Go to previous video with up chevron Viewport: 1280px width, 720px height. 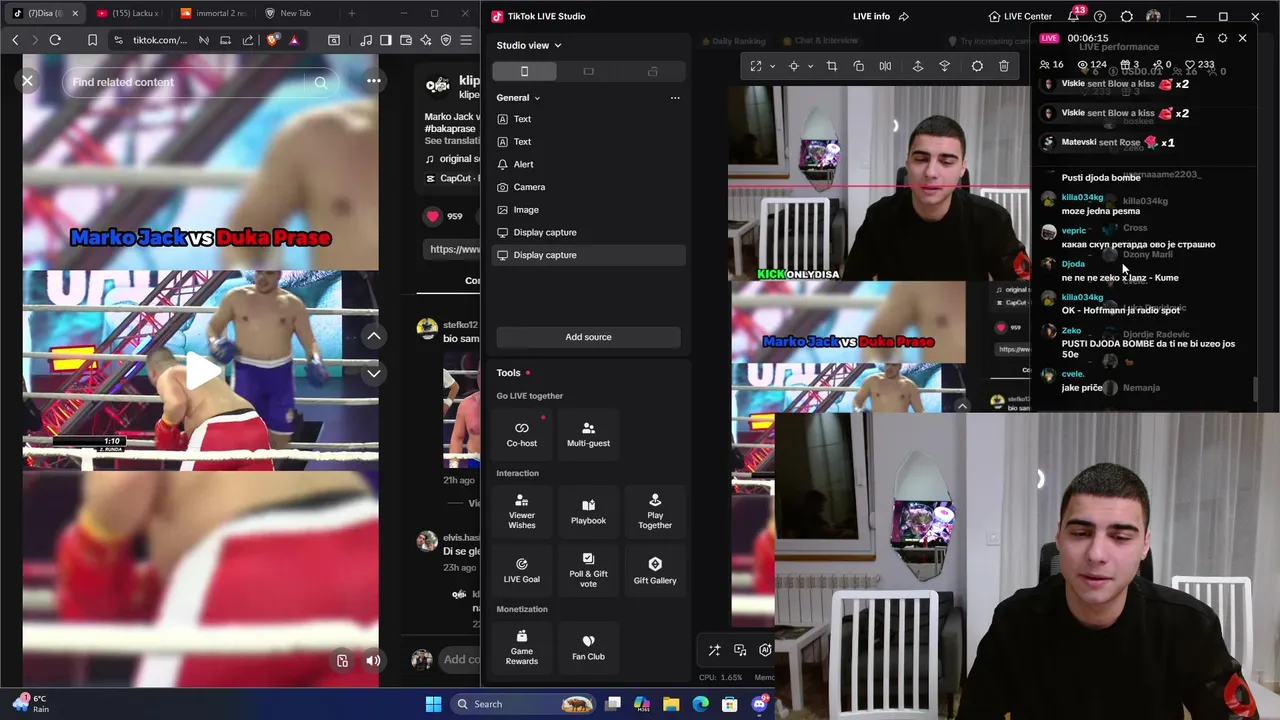pyautogui.click(x=373, y=336)
